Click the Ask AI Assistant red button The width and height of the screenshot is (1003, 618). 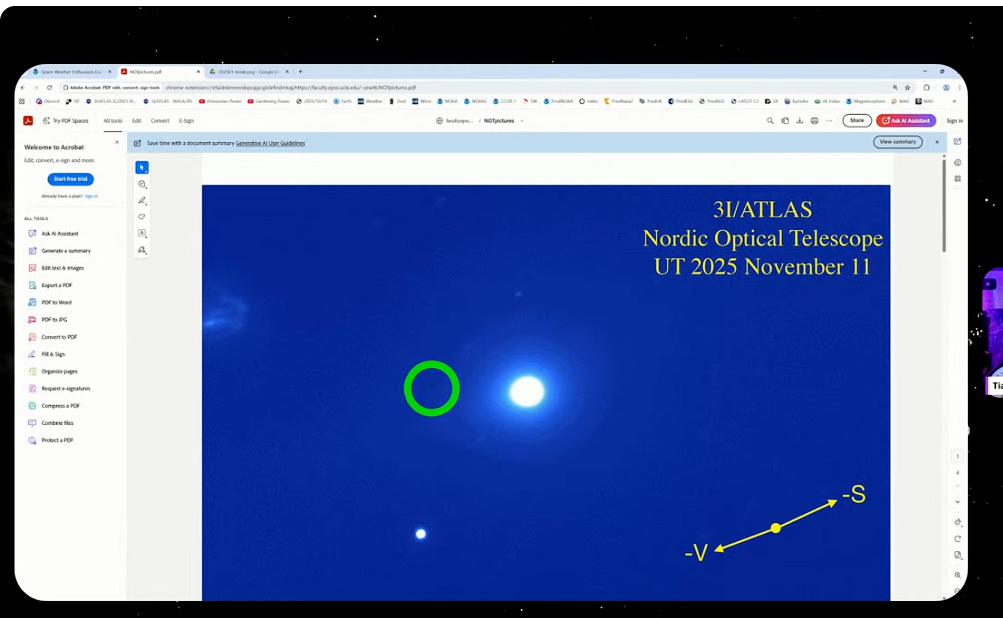click(906, 120)
